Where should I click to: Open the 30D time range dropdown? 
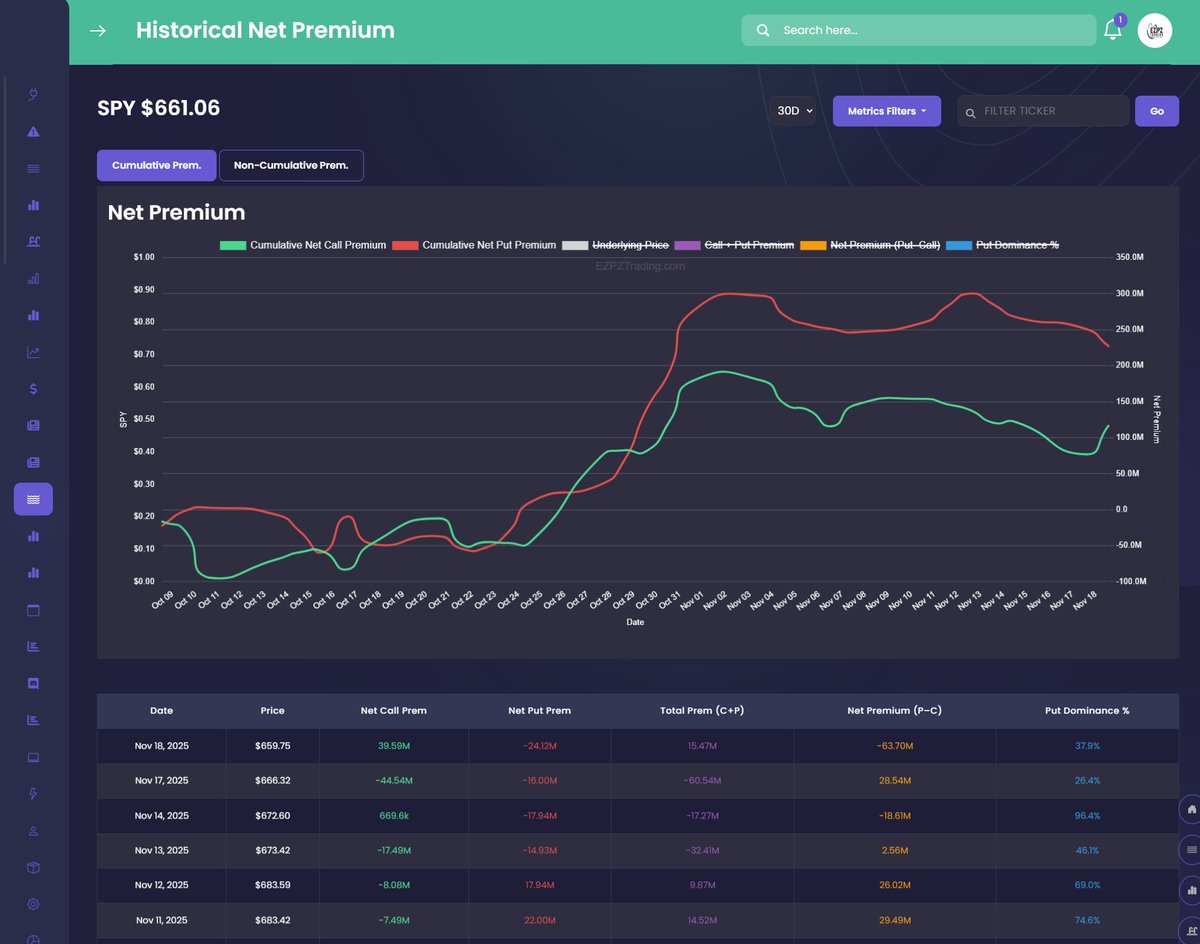[x=795, y=111]
